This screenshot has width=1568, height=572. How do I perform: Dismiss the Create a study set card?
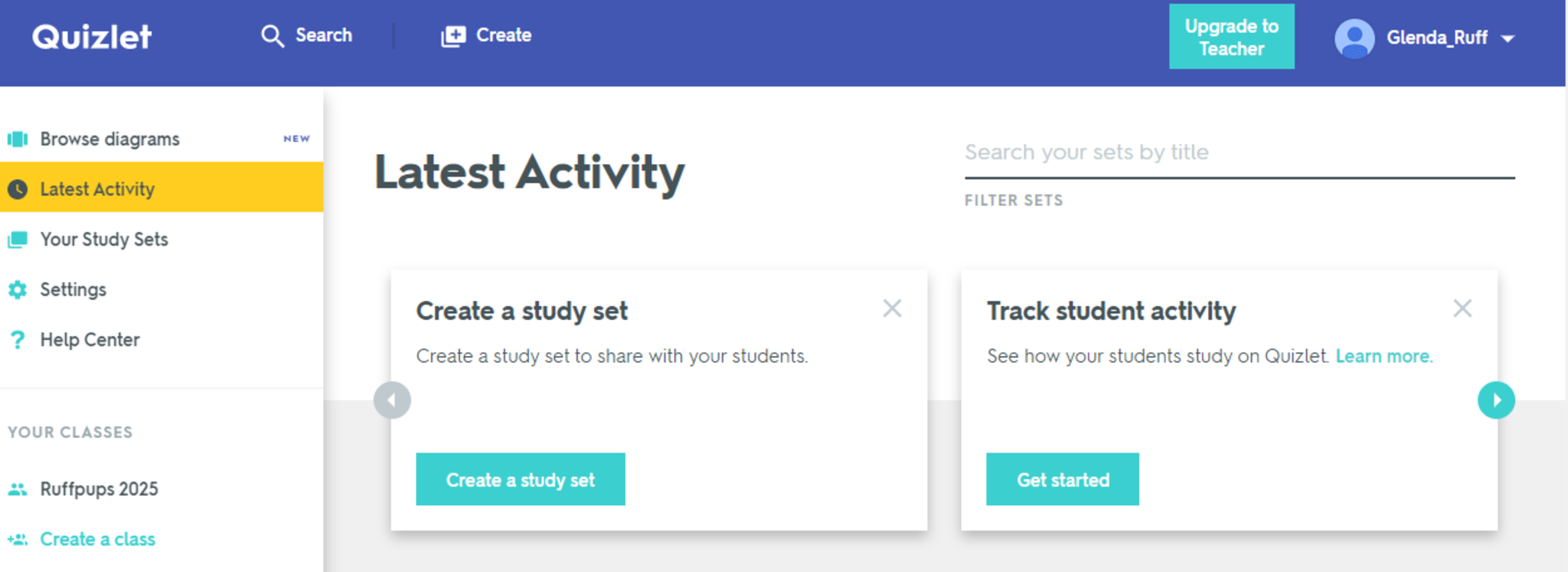click(x=892, y=309)
